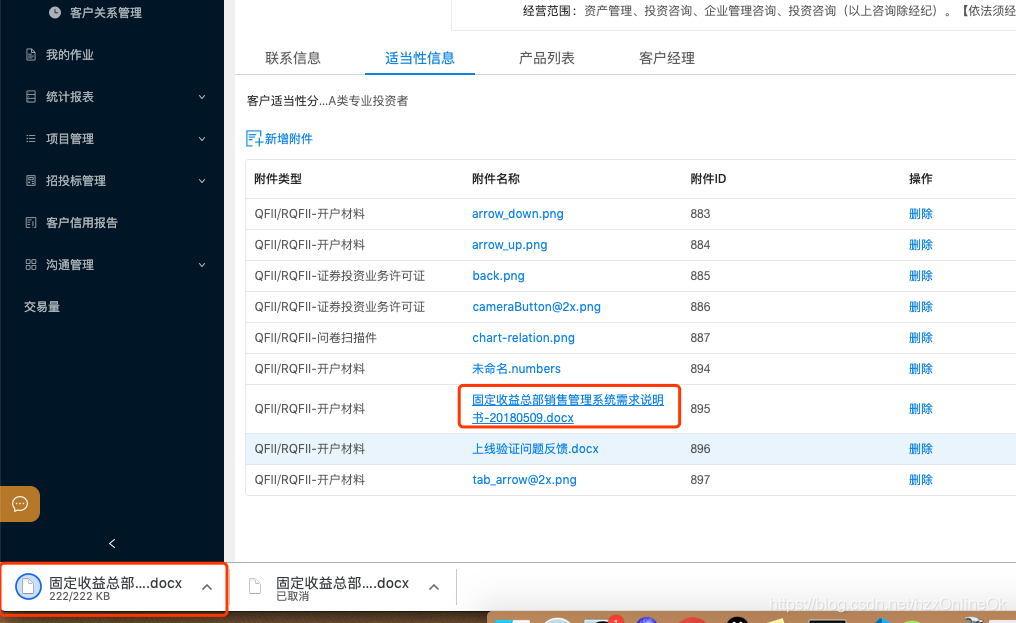
Task: Click the attachment ID 896 cell
Action: (x=700, y=449)
